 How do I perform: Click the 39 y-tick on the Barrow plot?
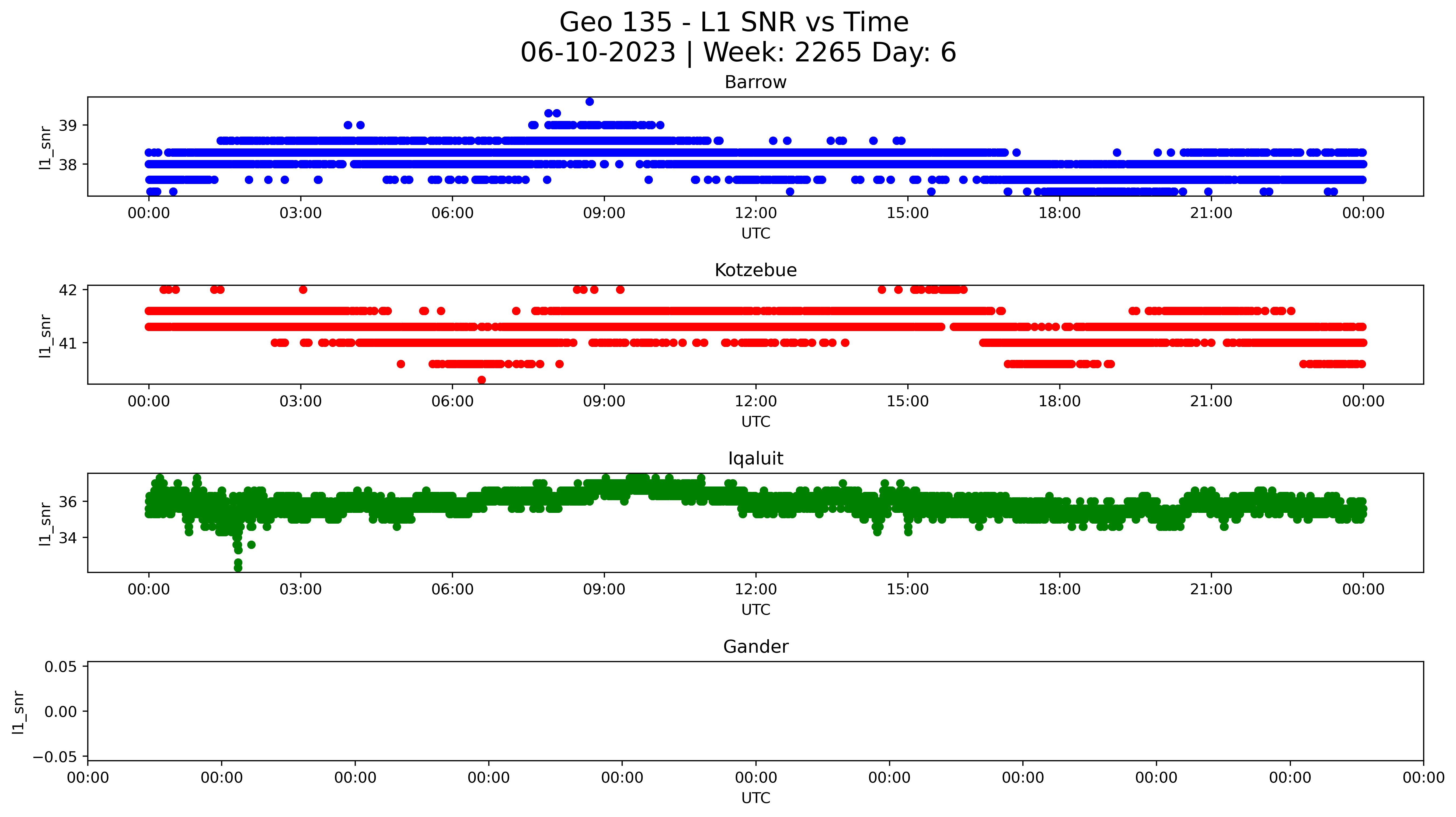[68, 126]
